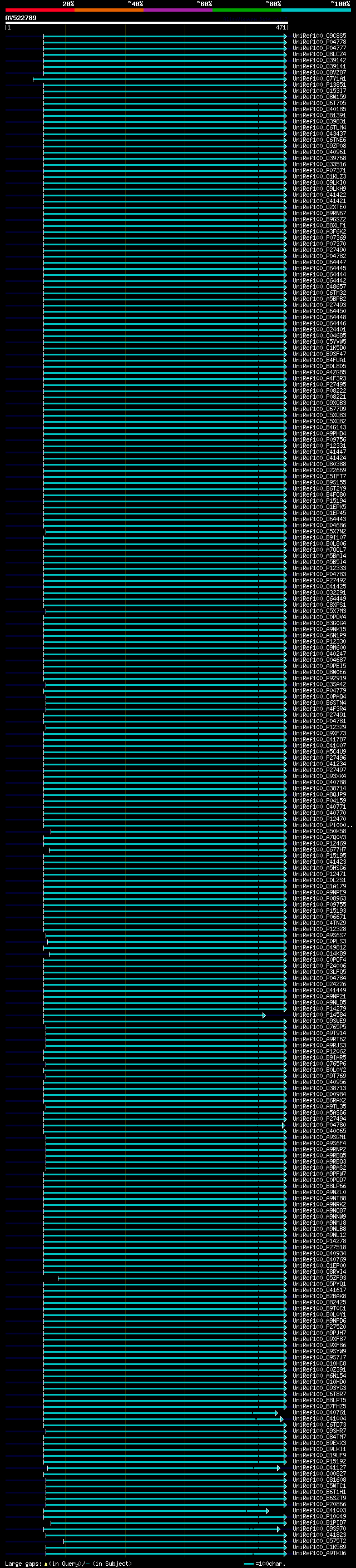Select hit label UniRef100_P12470
Screen dimensions: 356x1568
point(319,819)
